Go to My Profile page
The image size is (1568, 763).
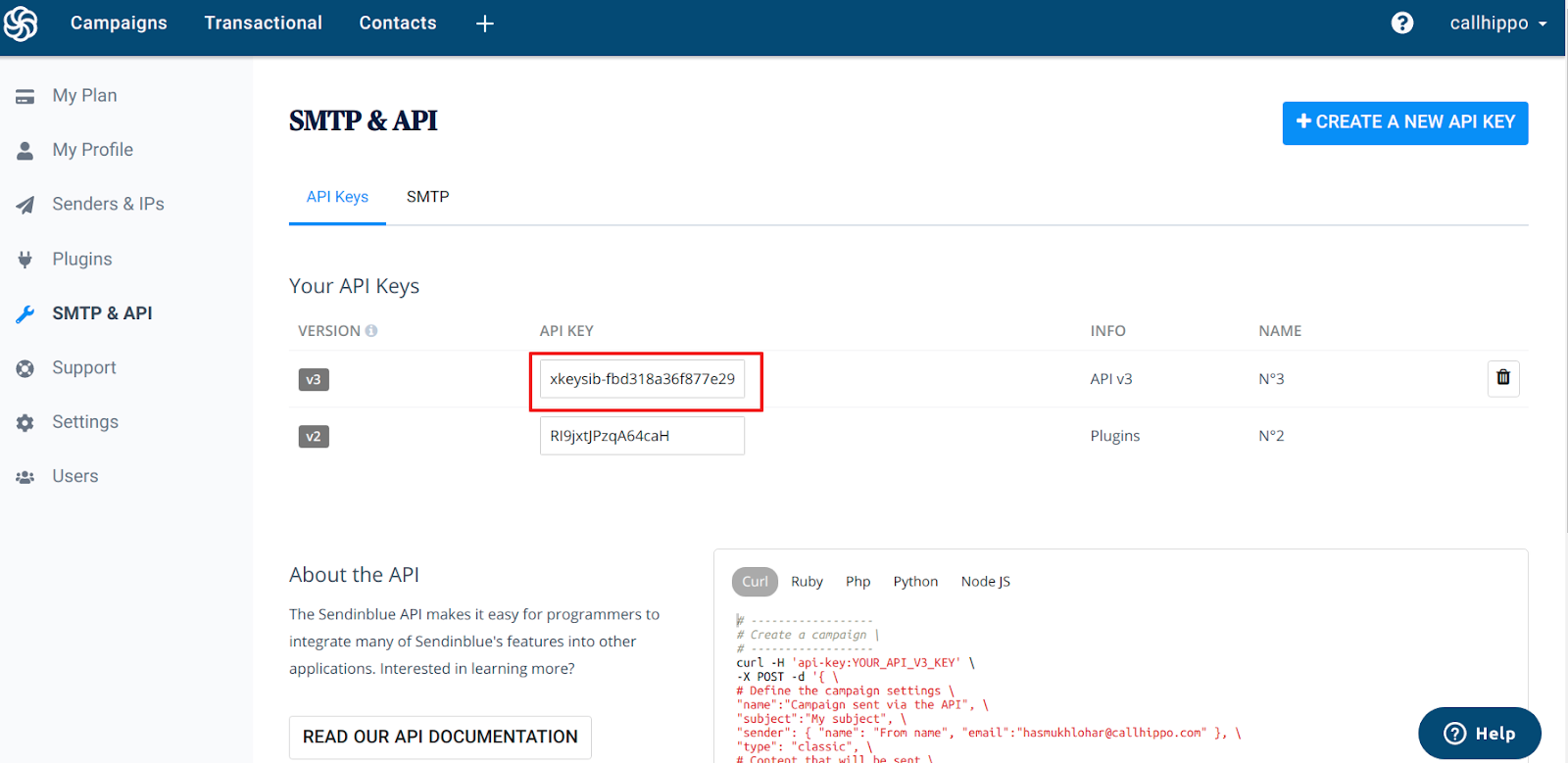click(93, 150)
